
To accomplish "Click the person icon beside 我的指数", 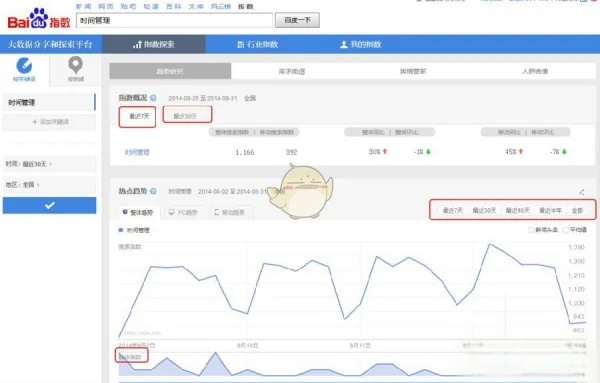I will [344, 44].
